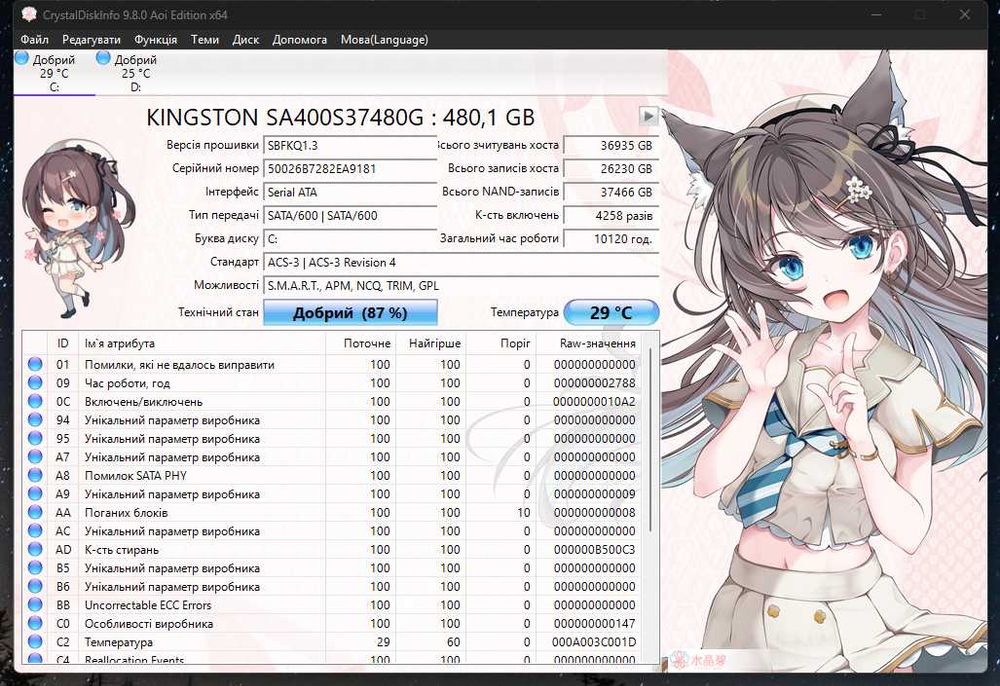
Task: Click the status icon for attribute 0C
Action: (x=35, y=401)
